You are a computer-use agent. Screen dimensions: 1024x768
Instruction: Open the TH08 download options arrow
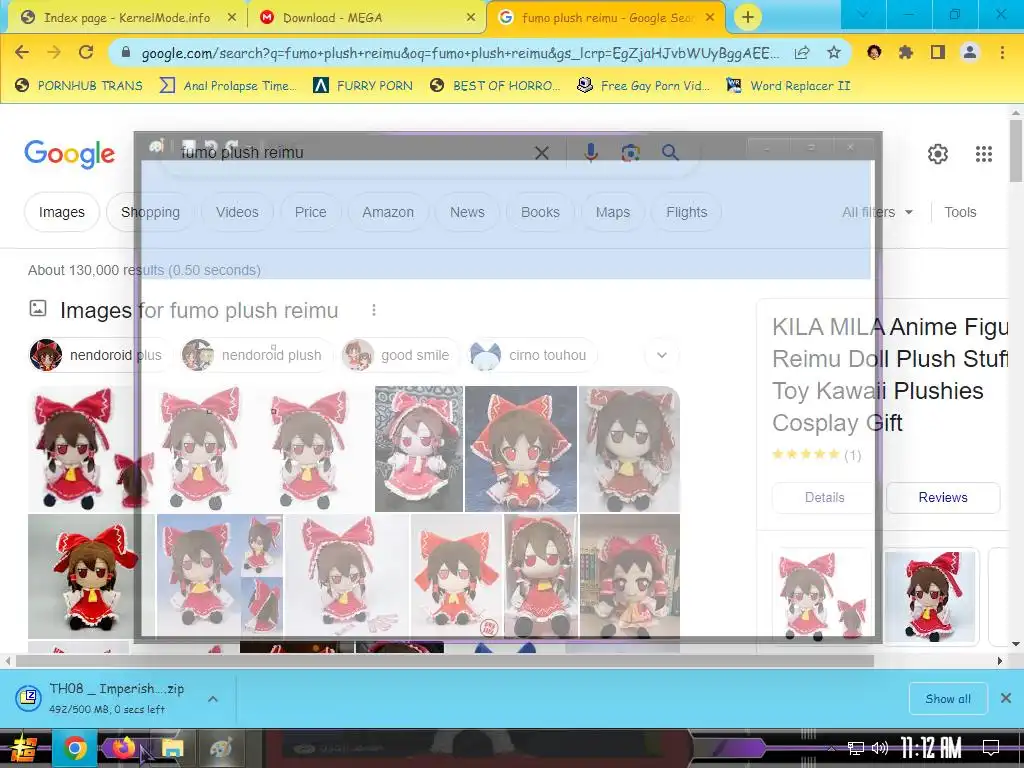[213, 699]
